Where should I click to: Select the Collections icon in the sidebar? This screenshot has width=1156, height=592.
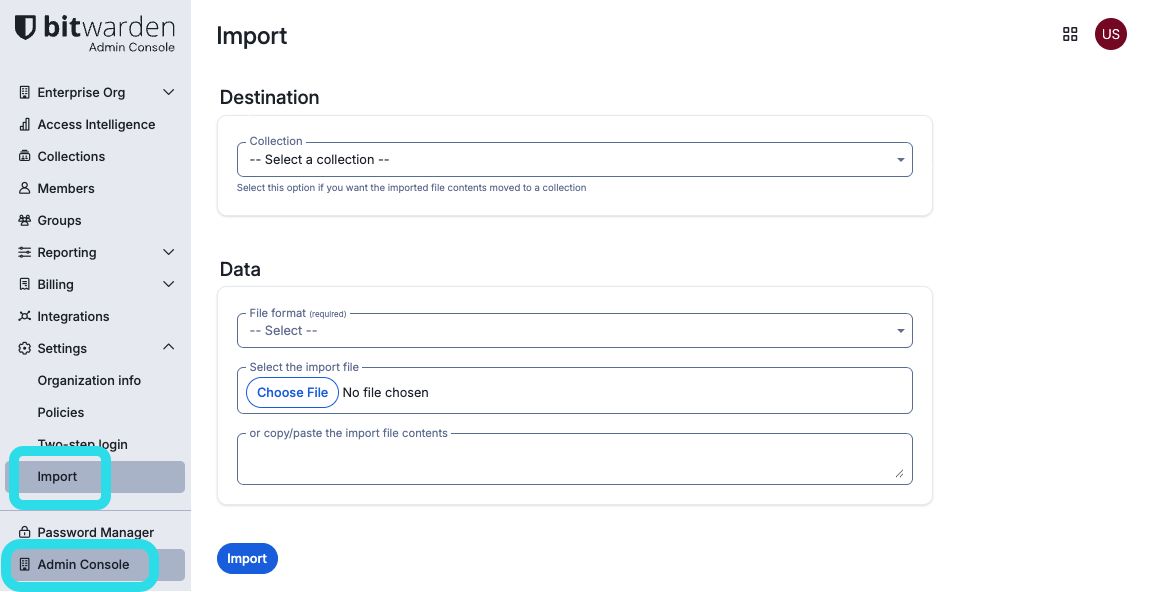click(x=22, y=156)
